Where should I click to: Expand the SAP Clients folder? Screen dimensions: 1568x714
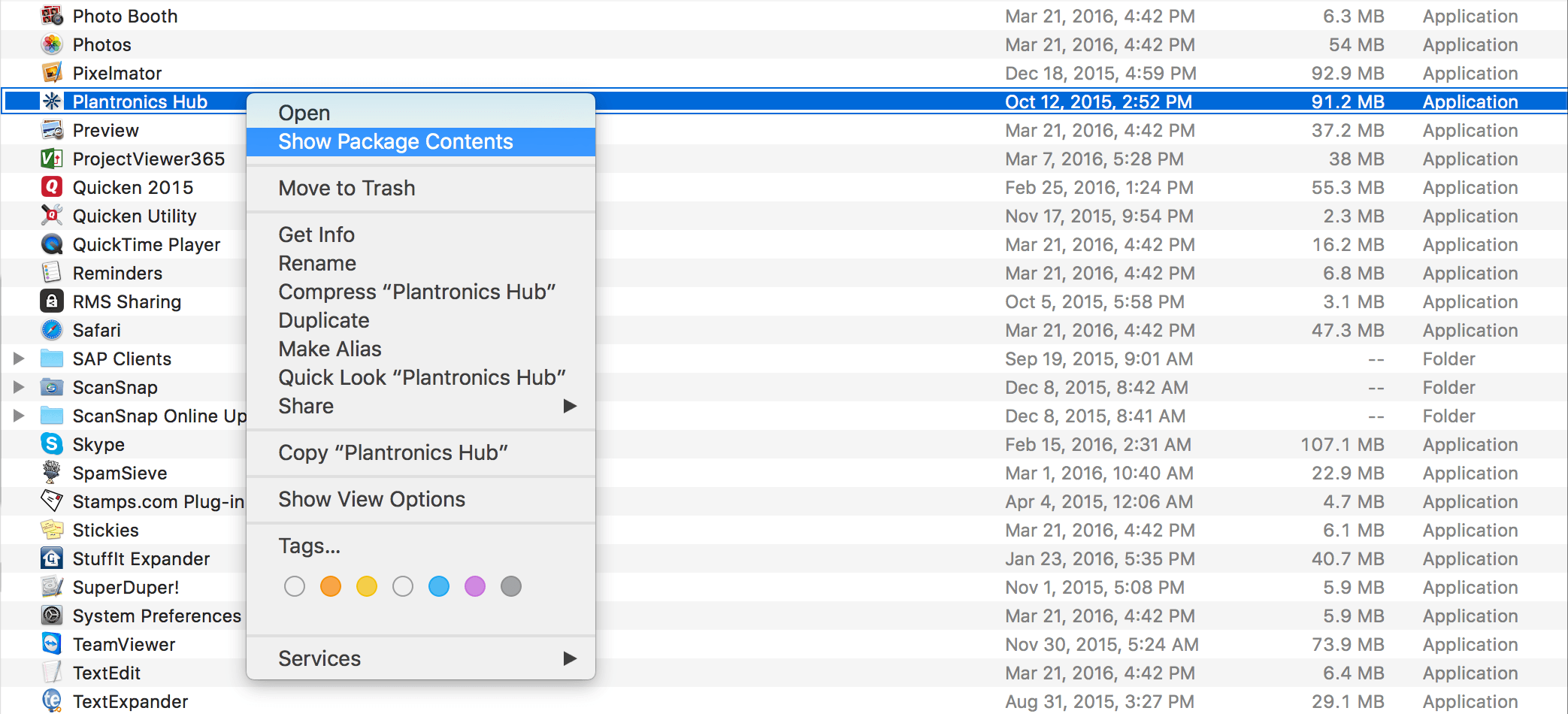point(19,359)
